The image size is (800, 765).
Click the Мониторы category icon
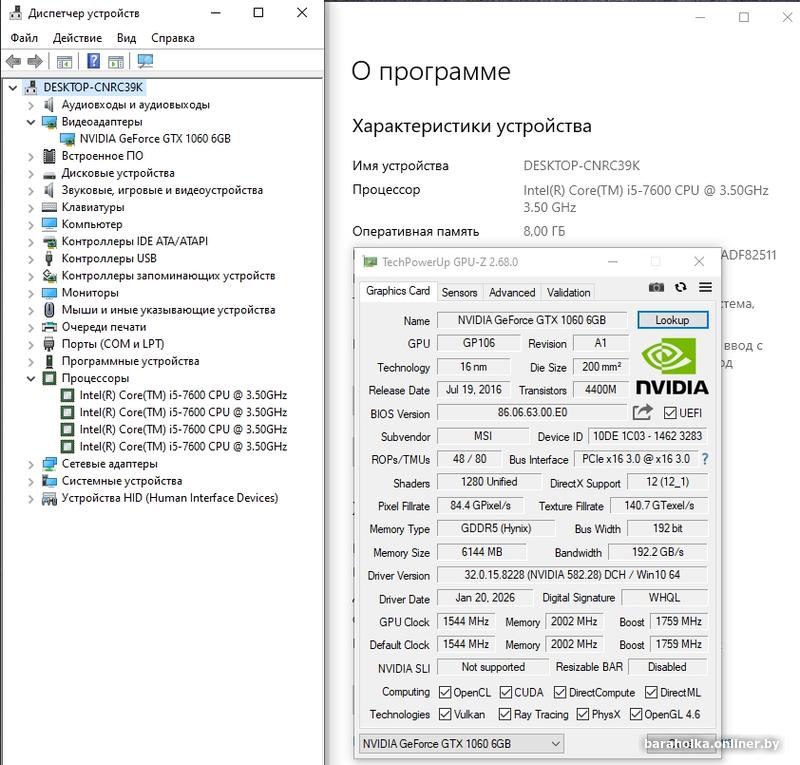coord(49,293)
